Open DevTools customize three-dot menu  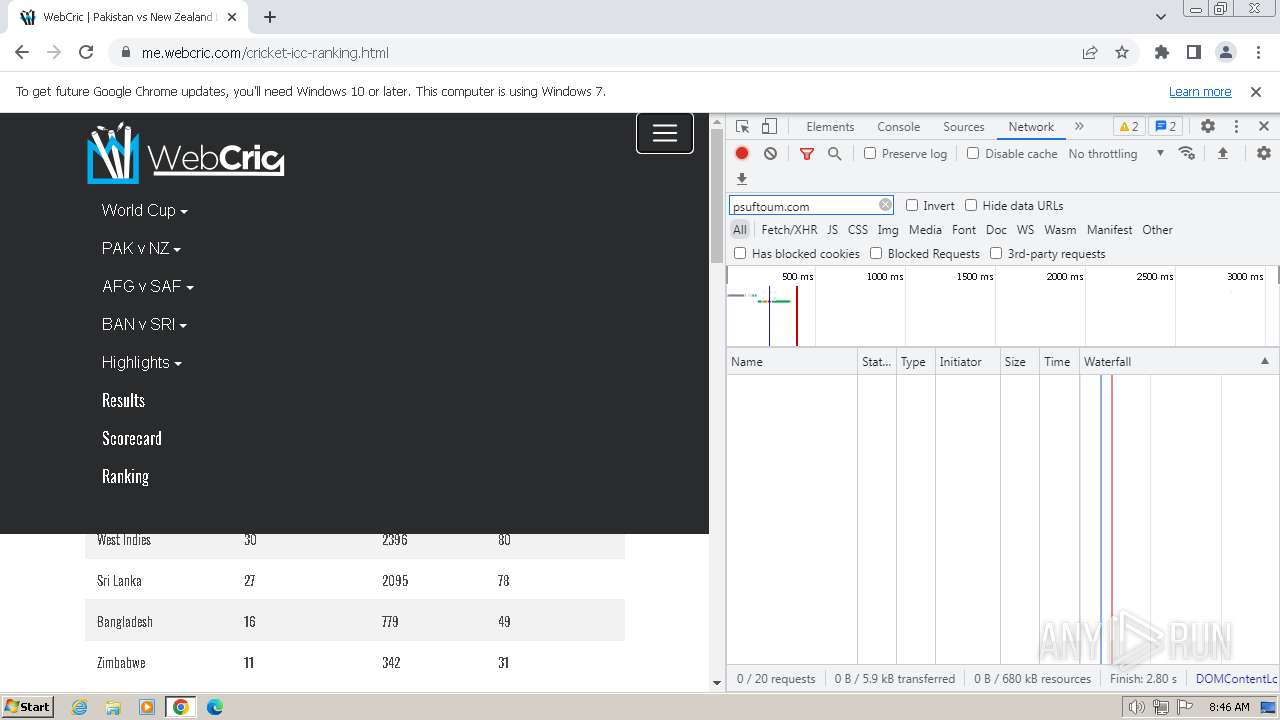(1236, 127)
